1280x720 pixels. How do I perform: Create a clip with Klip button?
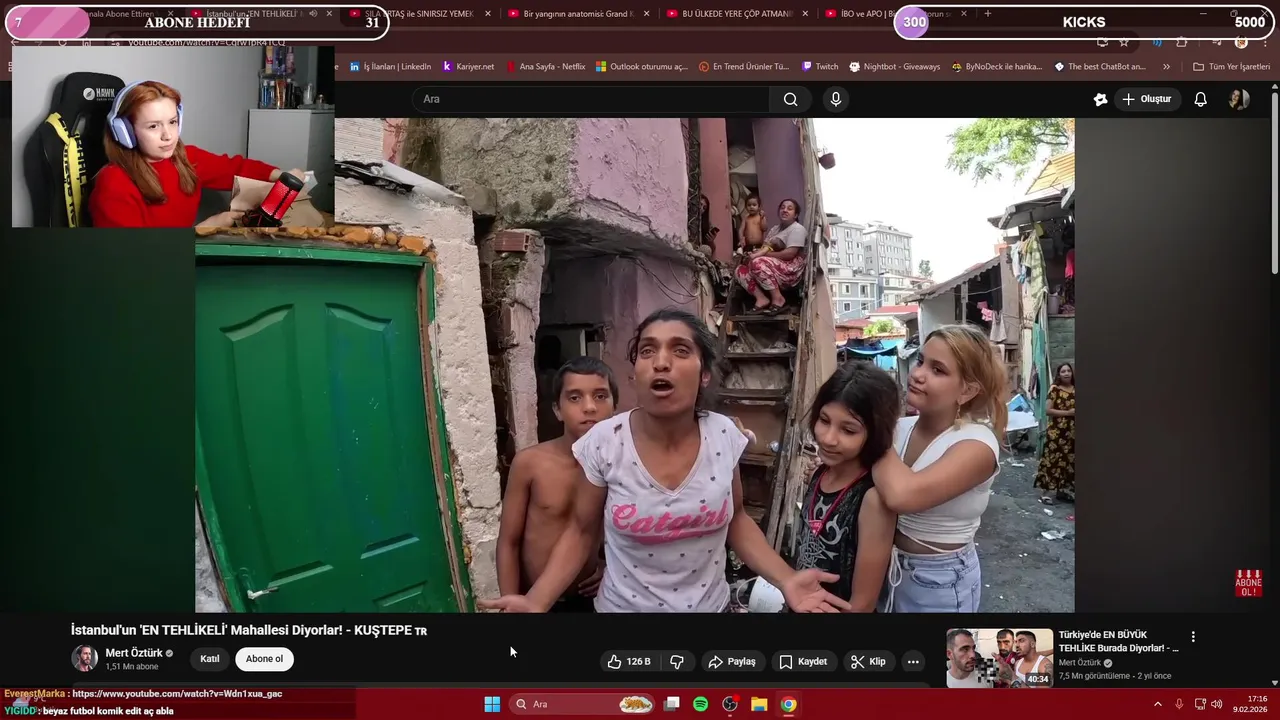[x=868, y=661]
